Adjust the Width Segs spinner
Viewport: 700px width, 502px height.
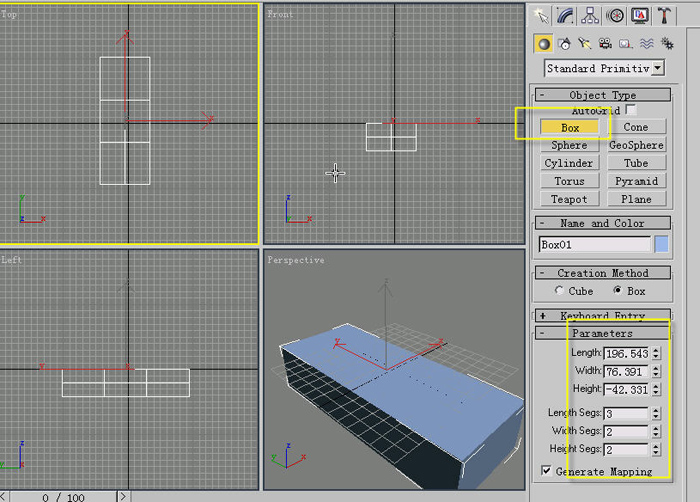[x=655, y=431]
